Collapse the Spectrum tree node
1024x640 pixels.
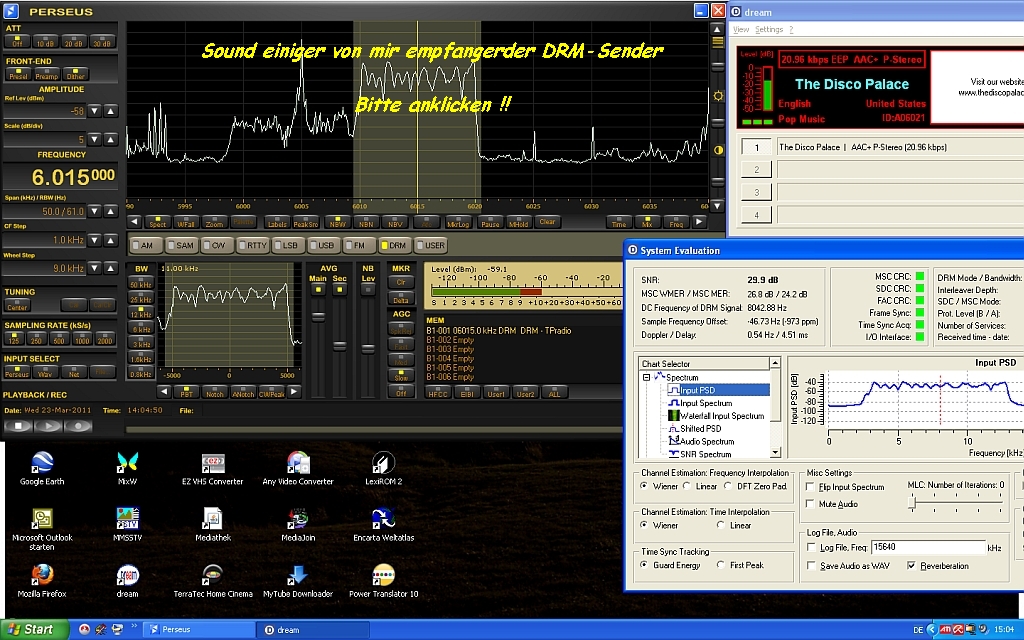point(647,377)
